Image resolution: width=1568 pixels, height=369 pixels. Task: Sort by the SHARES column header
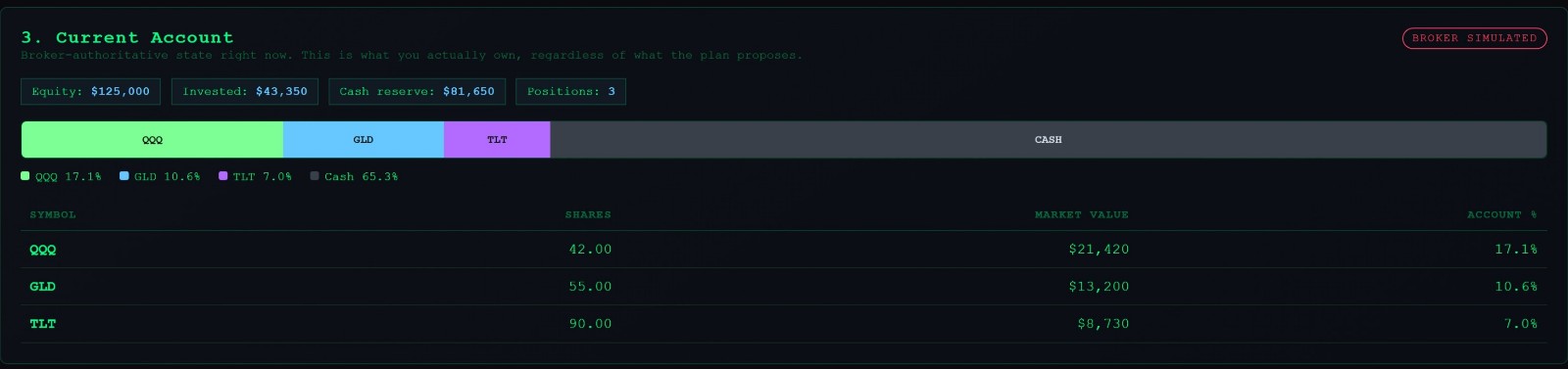click(x=588, y=214)
